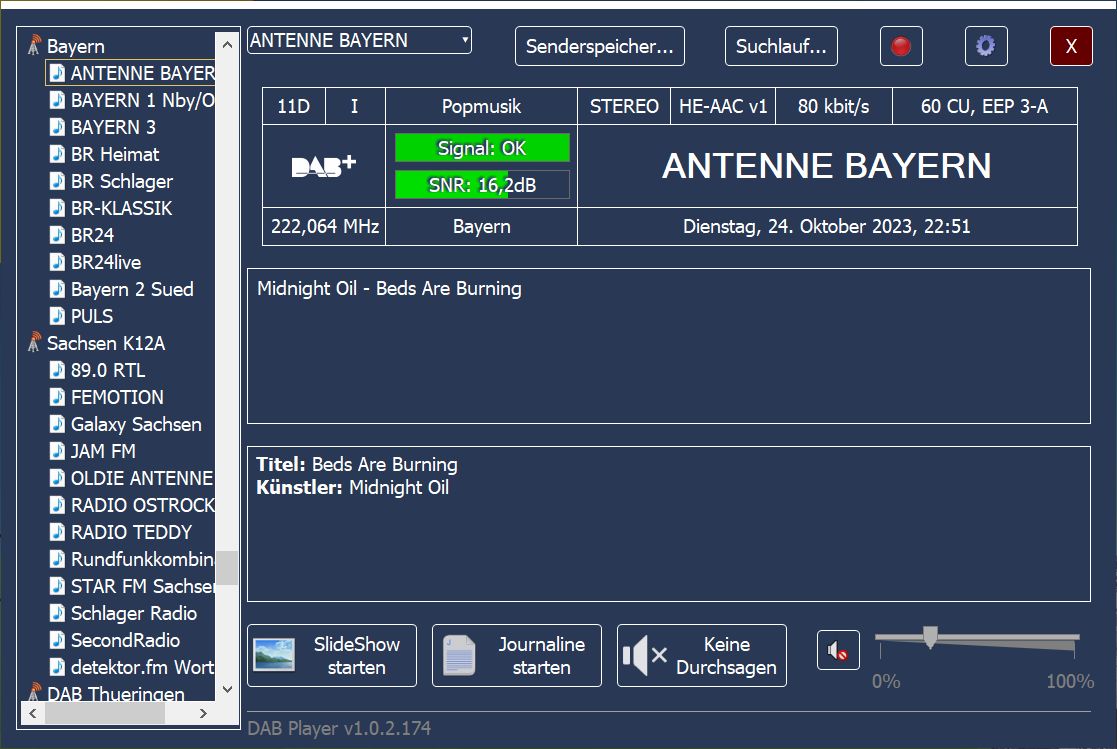
Task: Select the RADIO OSTROCK station
Action: tap(142, 505)
